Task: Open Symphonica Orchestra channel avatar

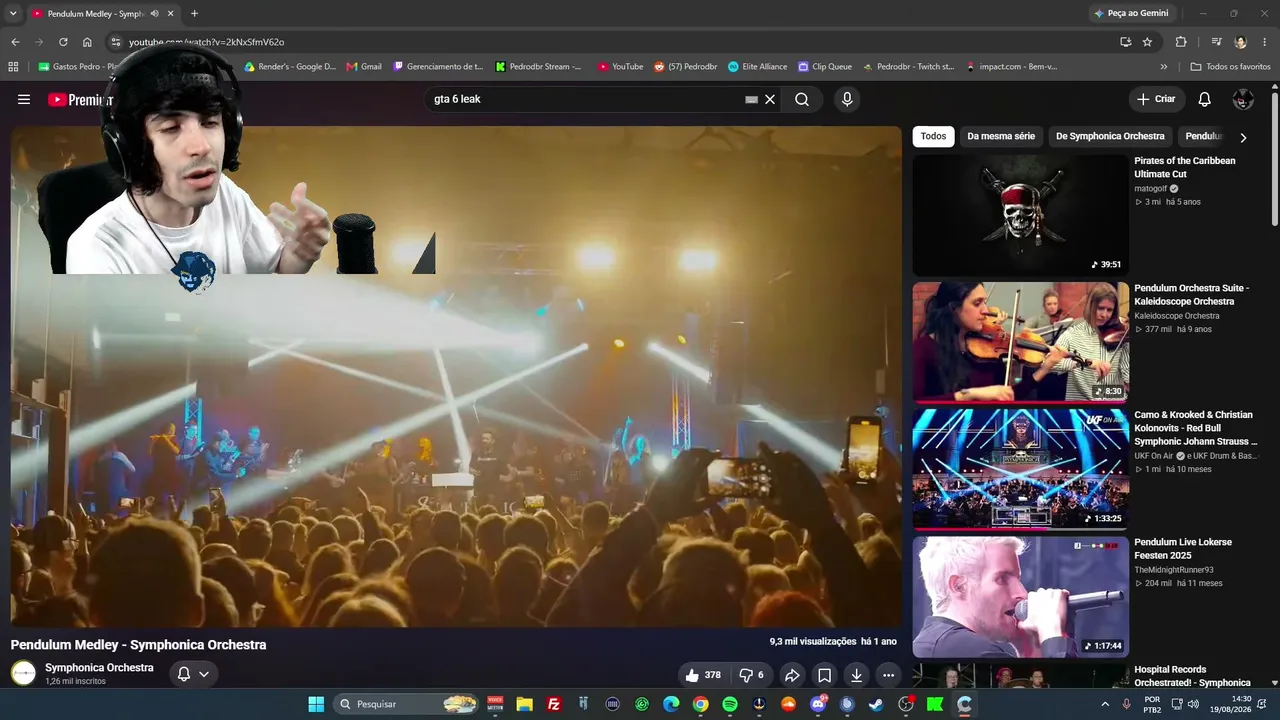Action: (x=23, y=673)
